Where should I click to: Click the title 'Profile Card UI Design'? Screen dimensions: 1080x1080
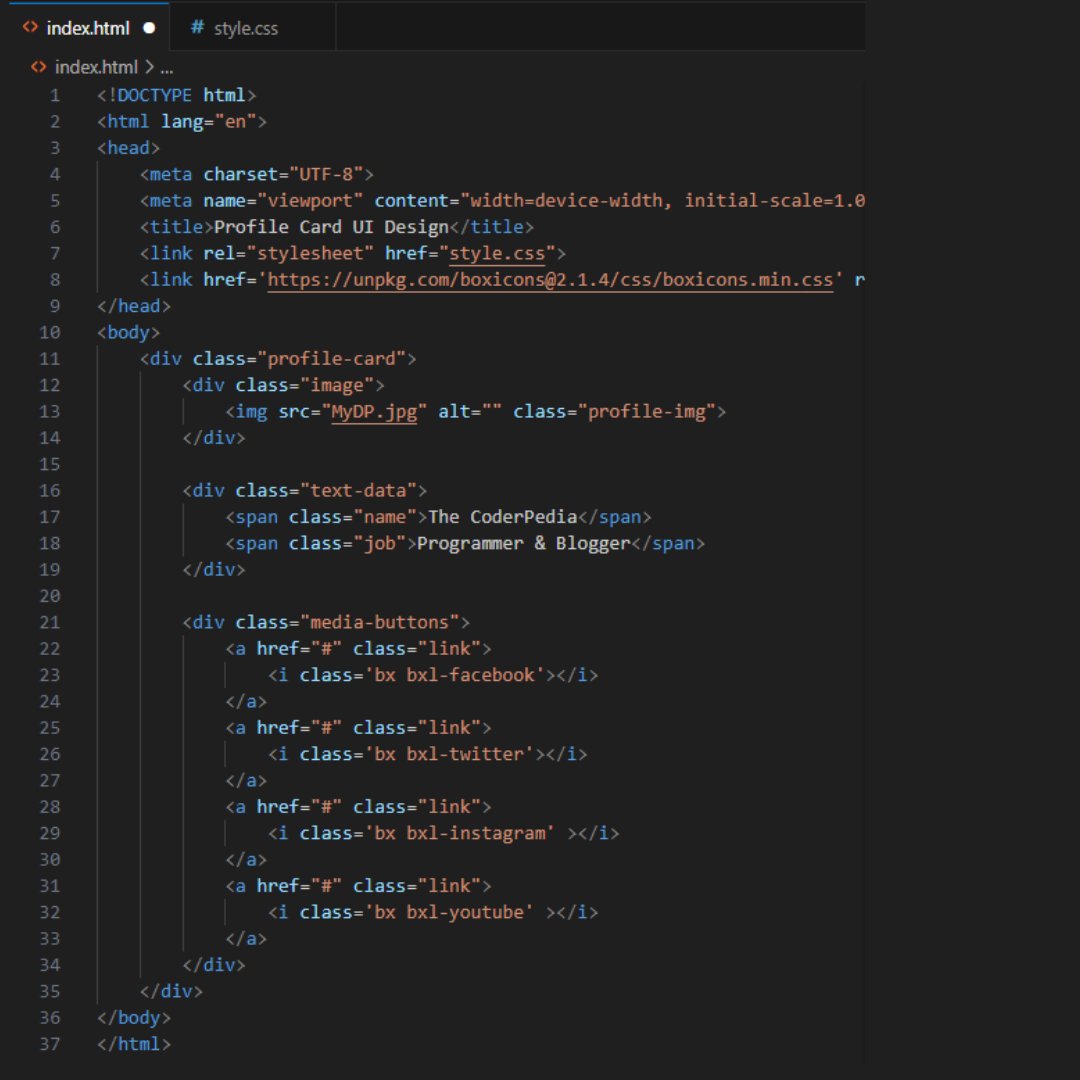pos(331,227)
